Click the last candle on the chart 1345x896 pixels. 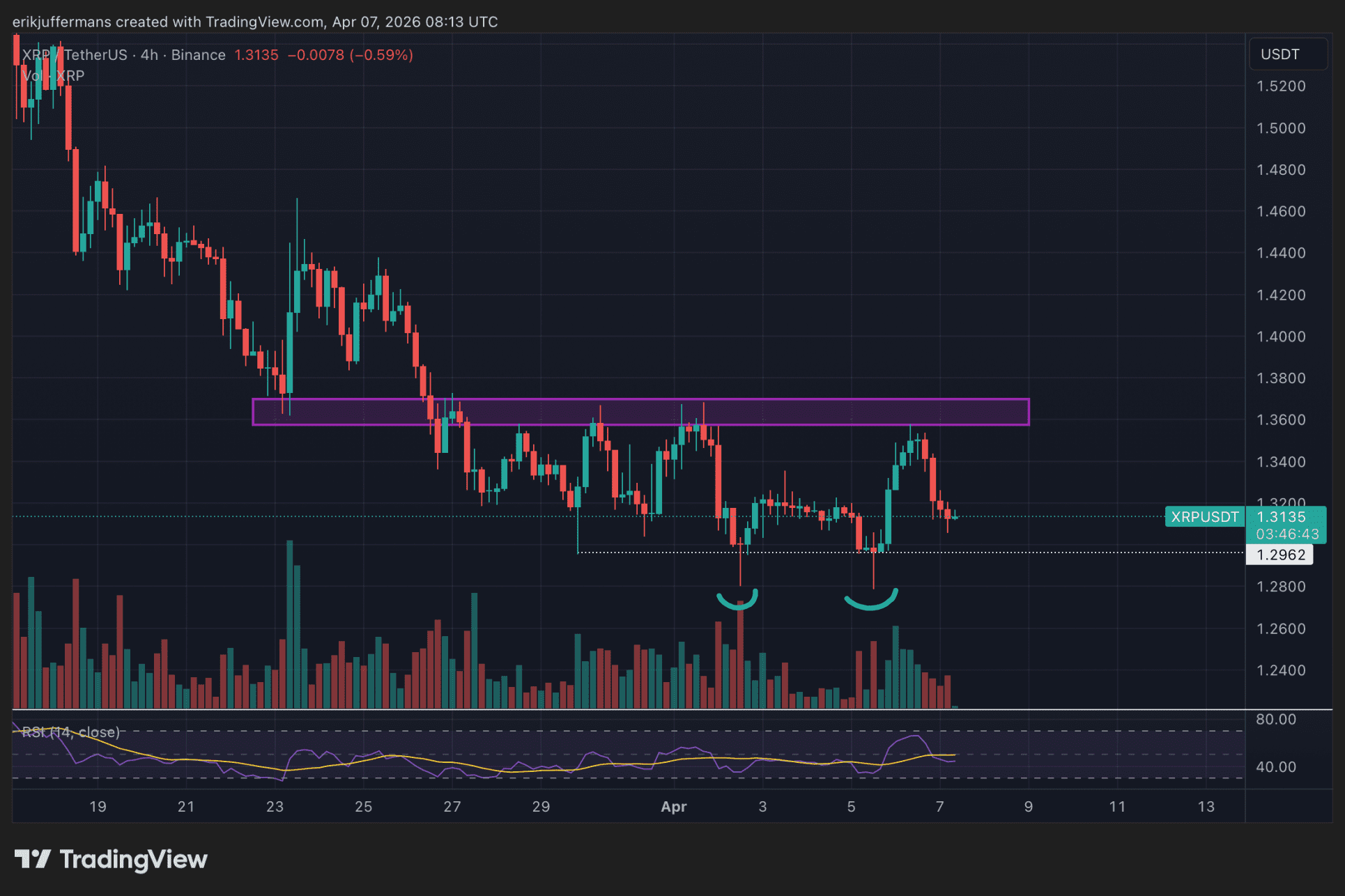955,516
